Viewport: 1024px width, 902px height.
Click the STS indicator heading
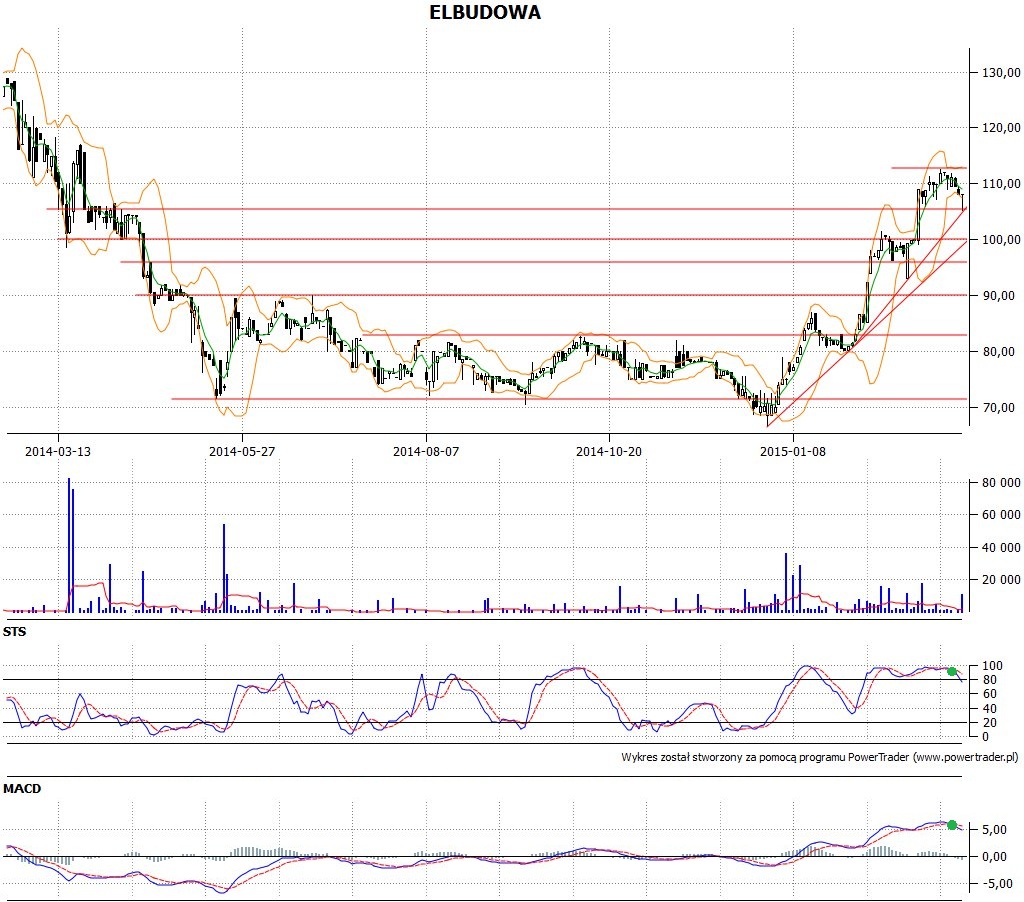coord(14,632)
